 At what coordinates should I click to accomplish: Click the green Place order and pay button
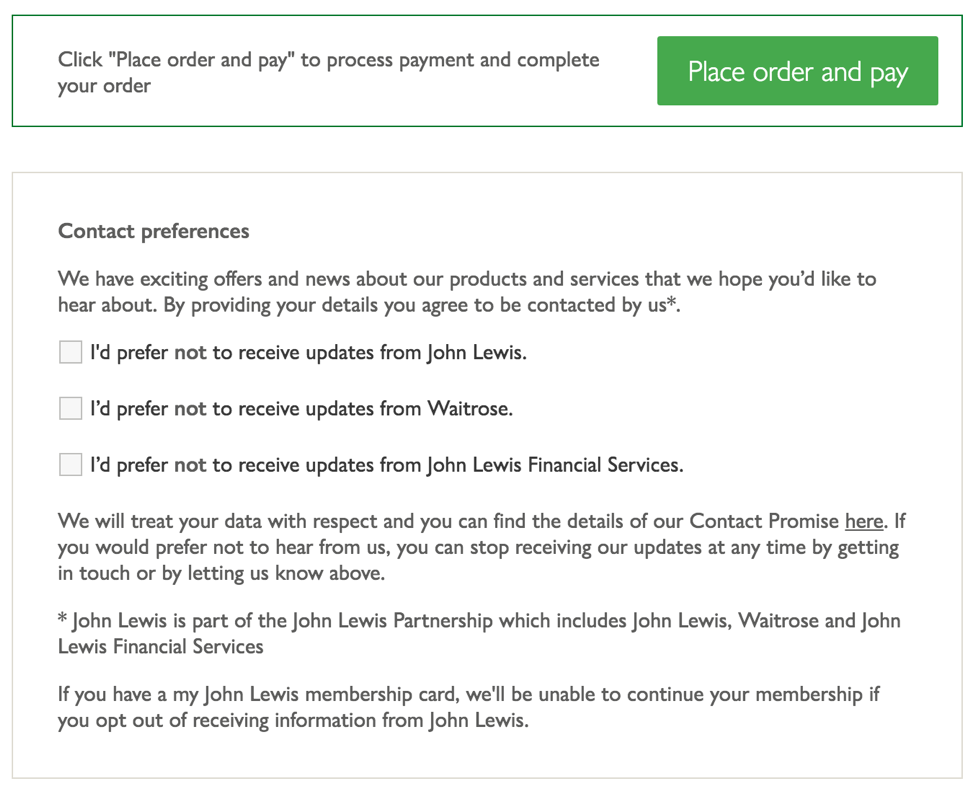797,70
